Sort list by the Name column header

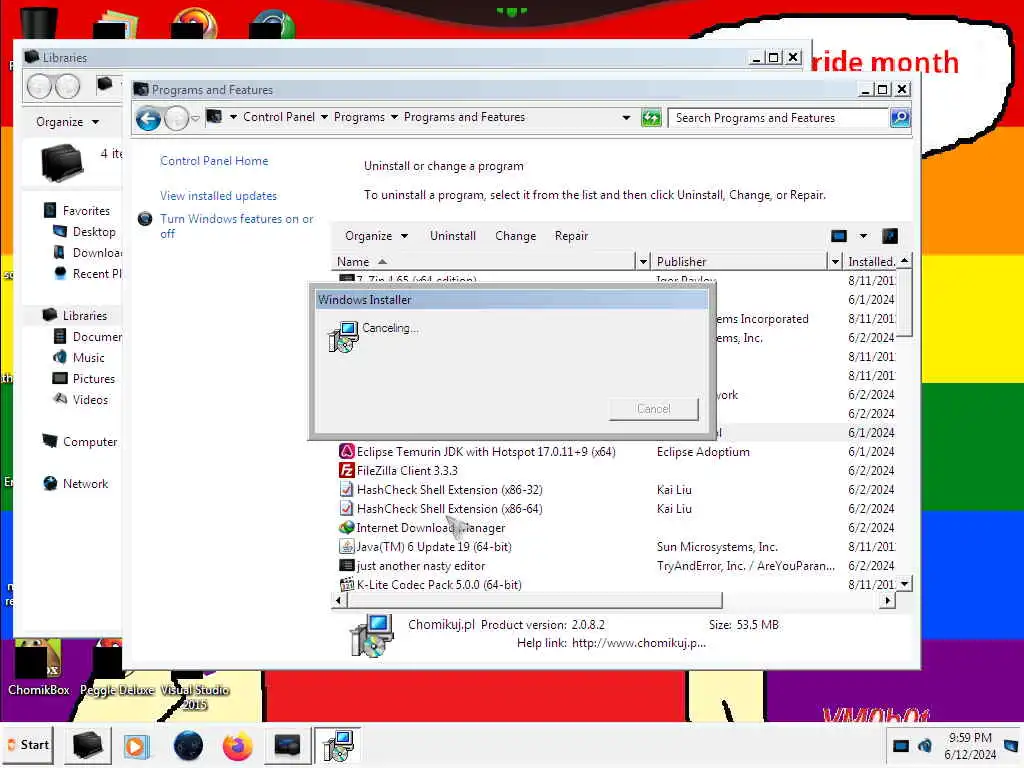[483, 262]
